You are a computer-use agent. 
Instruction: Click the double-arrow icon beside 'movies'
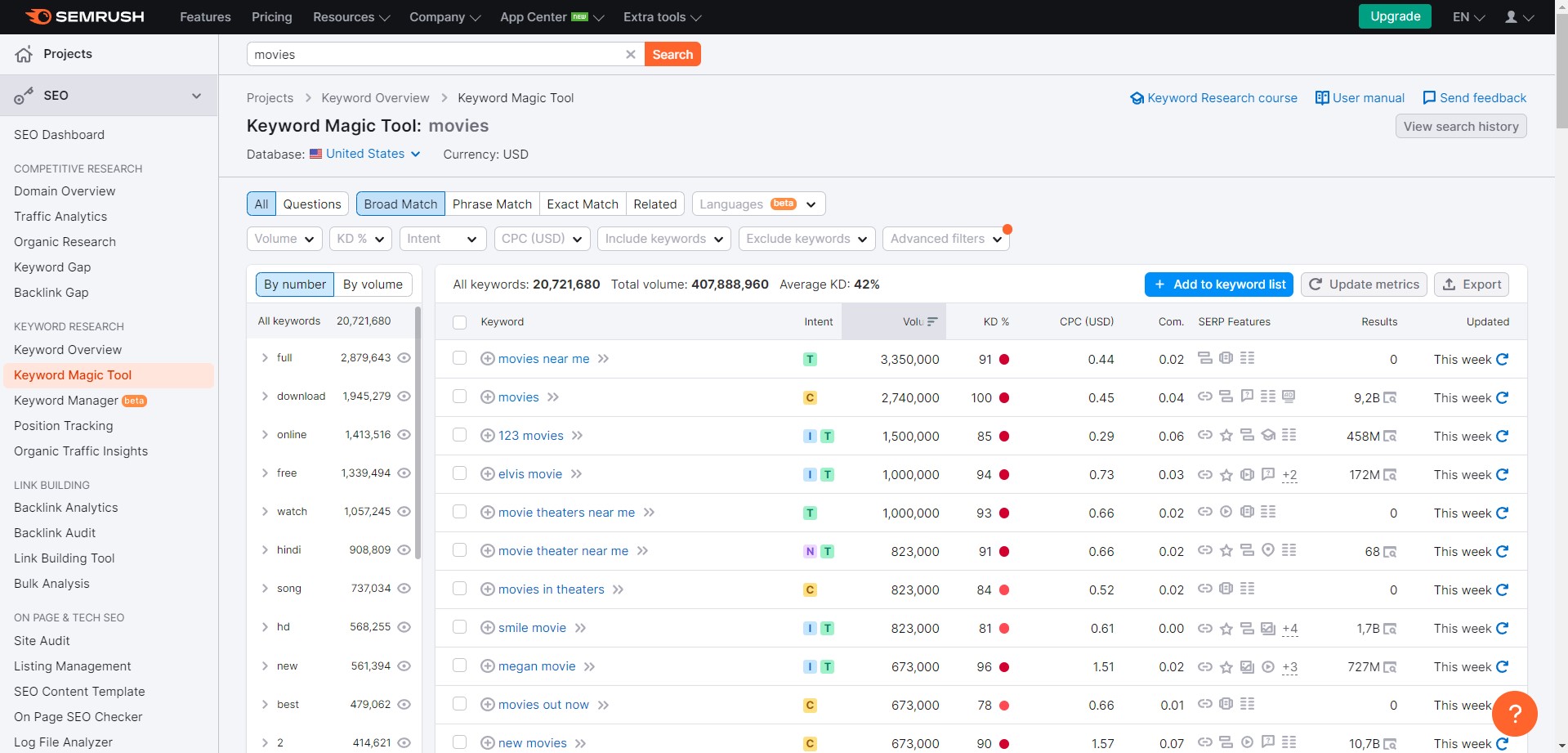[553, 397]
